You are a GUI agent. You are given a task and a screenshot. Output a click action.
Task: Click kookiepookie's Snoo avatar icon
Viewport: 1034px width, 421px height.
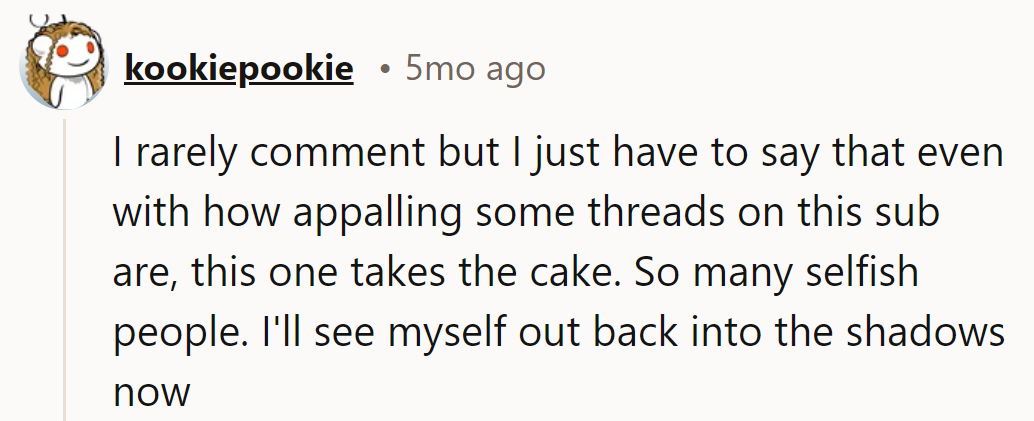click(61, 67)
